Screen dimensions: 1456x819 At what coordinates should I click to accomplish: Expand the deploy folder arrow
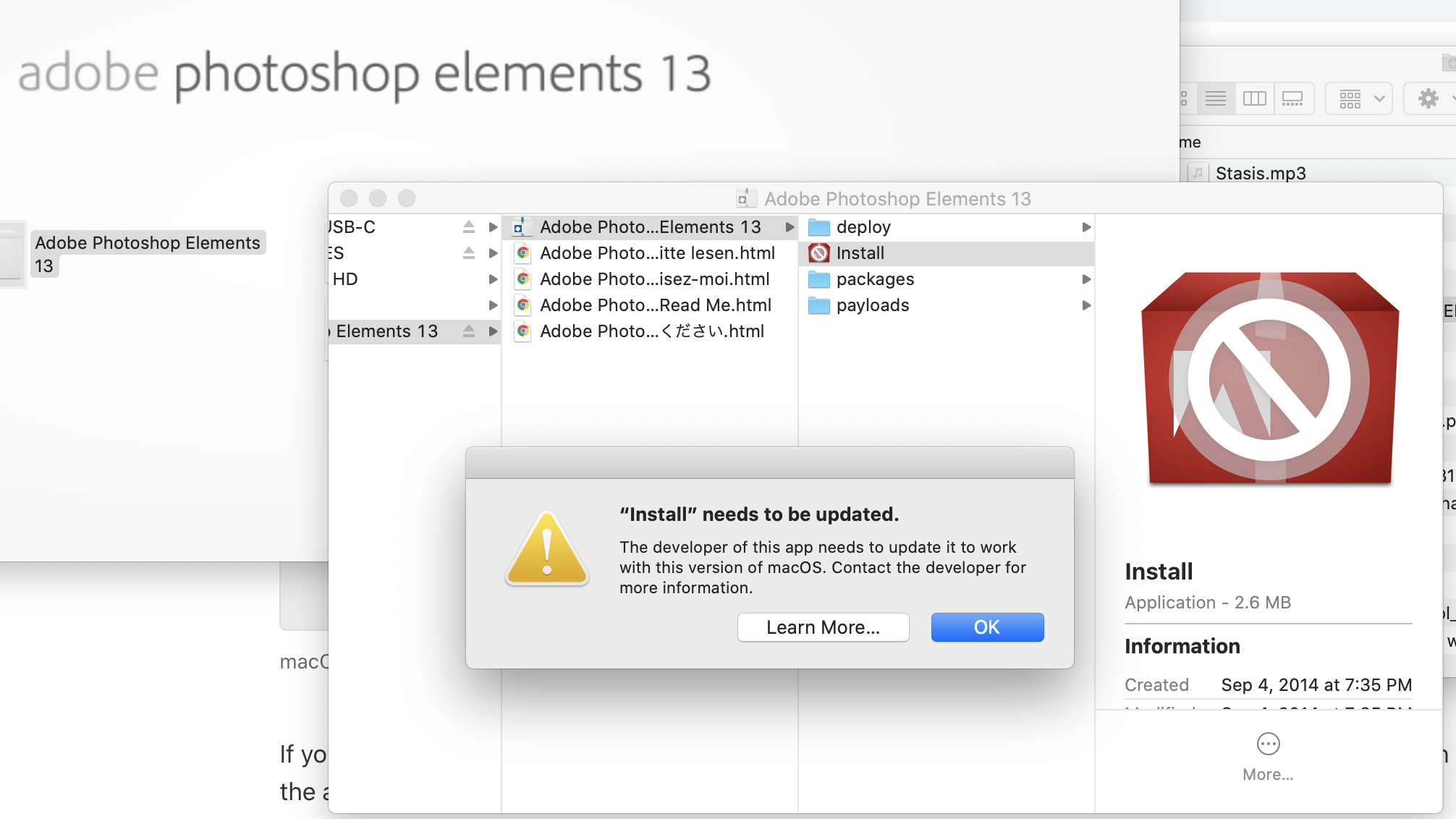coord(1086,227)
